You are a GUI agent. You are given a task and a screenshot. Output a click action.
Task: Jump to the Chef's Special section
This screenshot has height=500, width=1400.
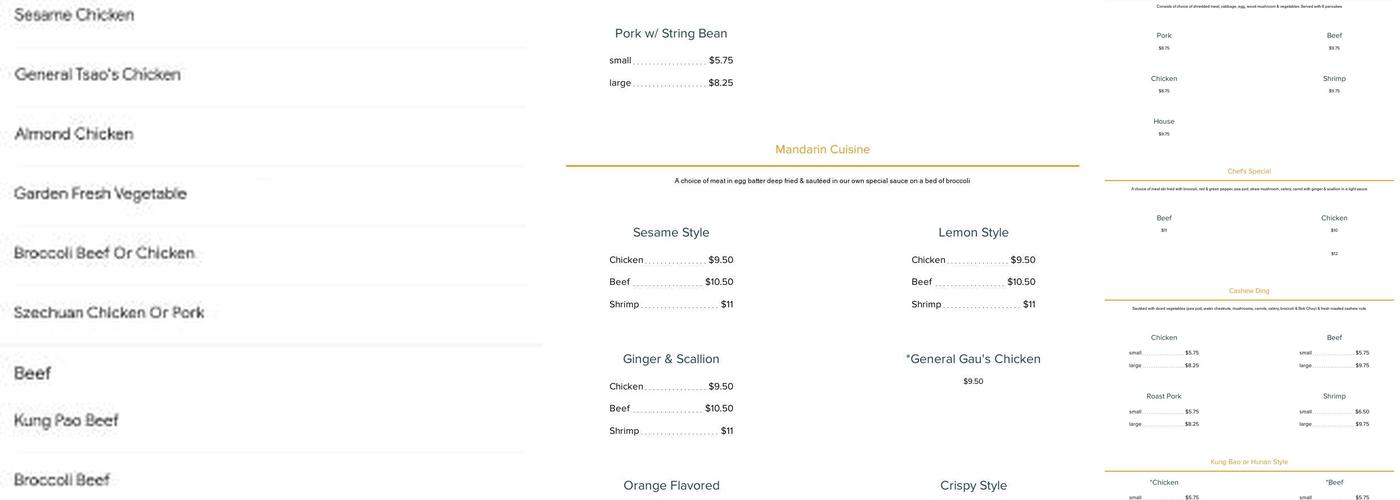1249,171
